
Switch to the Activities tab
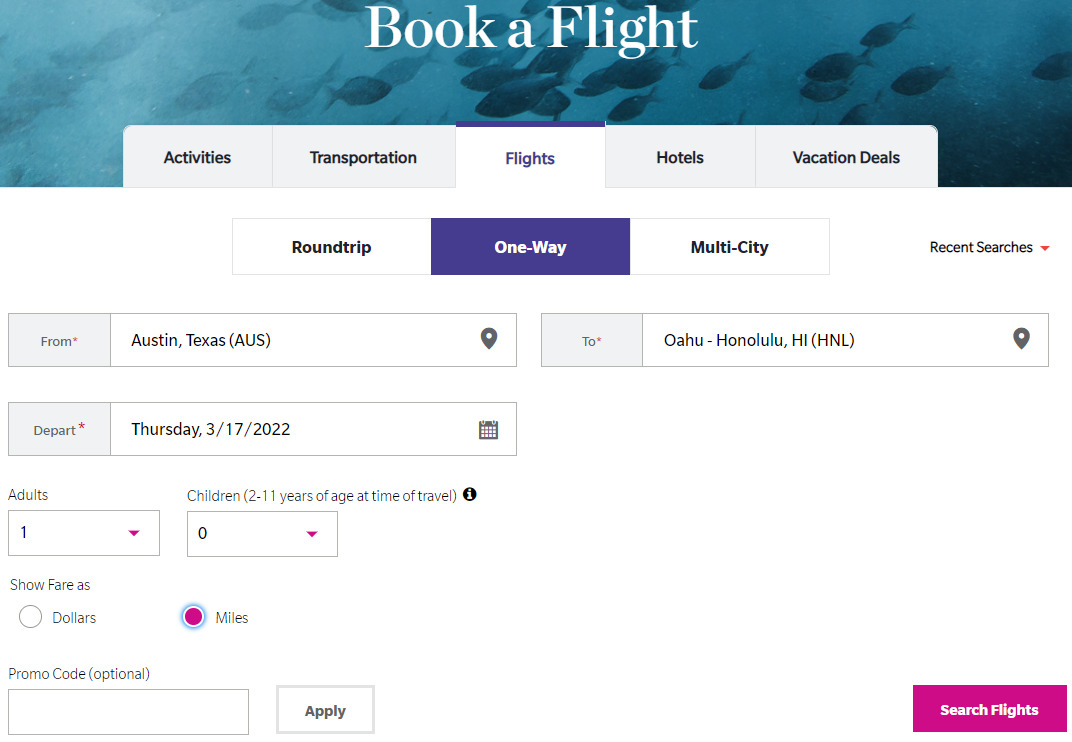point(197,157)
